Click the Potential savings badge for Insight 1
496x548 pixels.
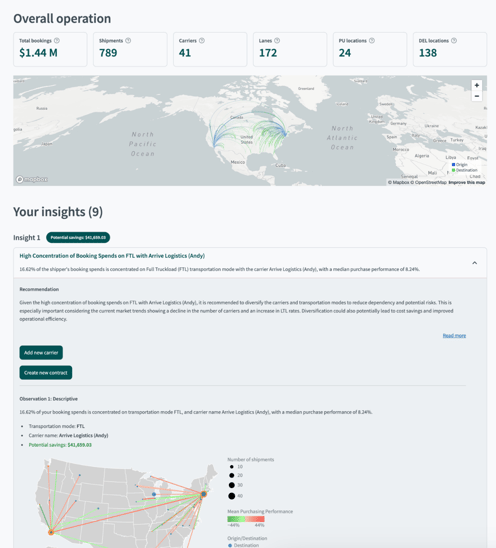78,238
